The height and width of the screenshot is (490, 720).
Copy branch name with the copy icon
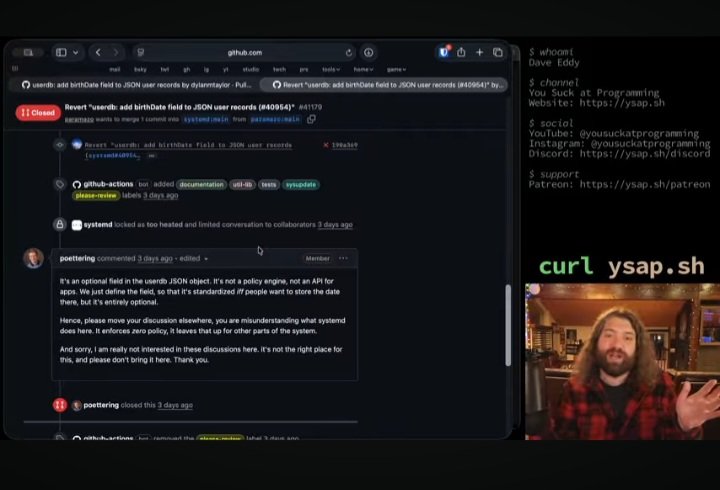click(x=311, y=119)
